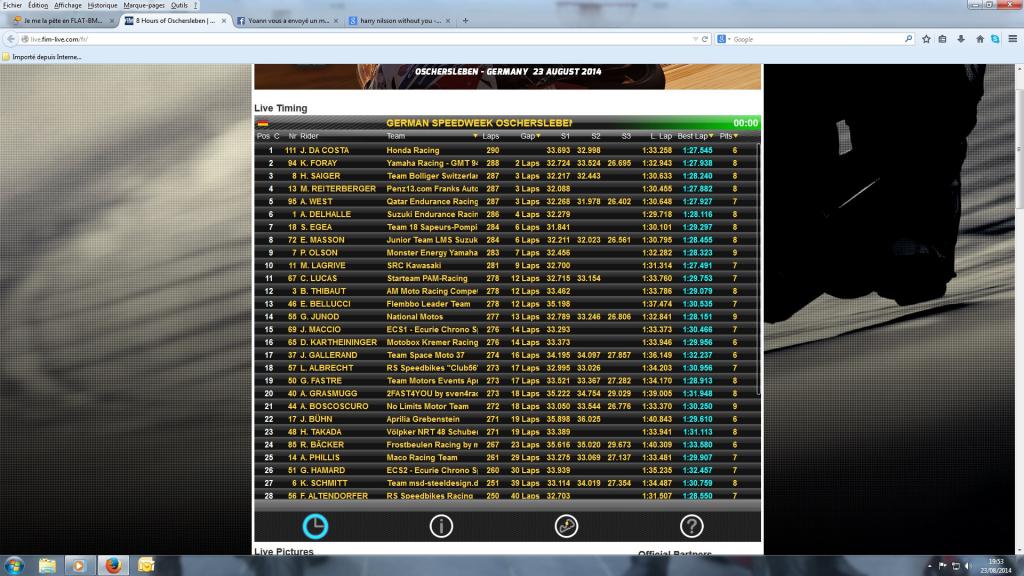Open the Édition menu
The height and width of the screenshot is (576, 1024).
(x=38, y=5)
